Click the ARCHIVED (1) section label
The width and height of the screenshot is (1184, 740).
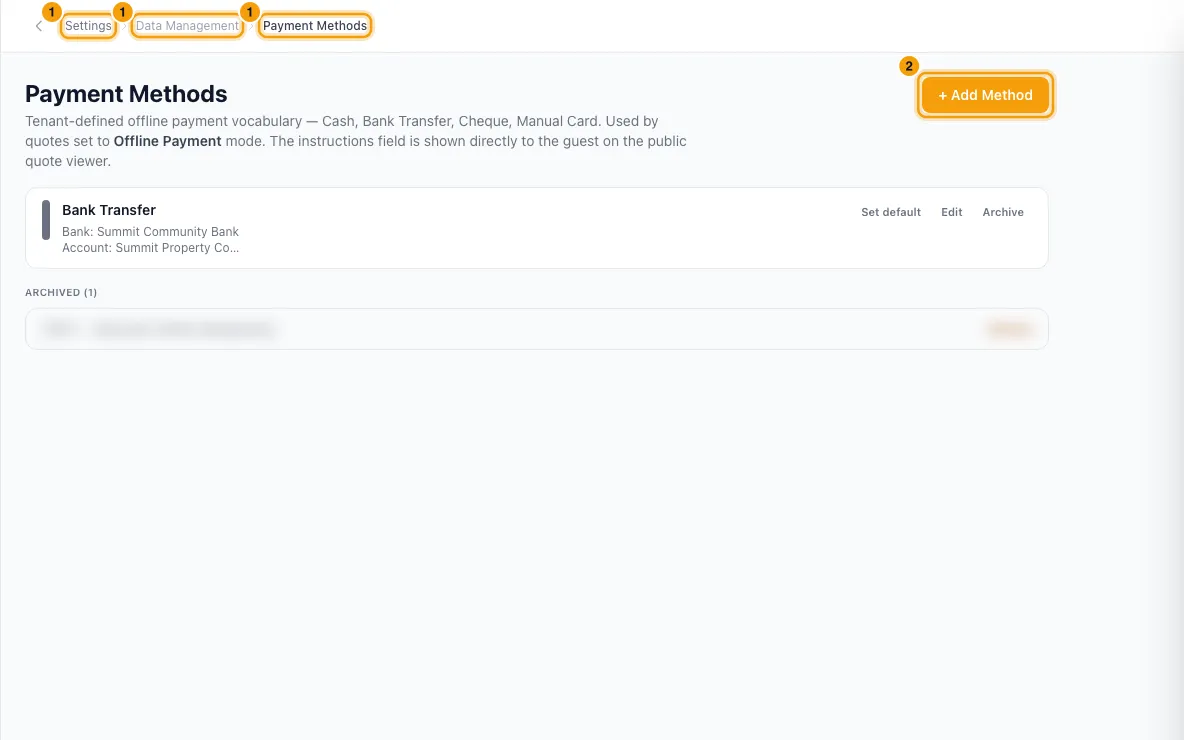[61, 292]
